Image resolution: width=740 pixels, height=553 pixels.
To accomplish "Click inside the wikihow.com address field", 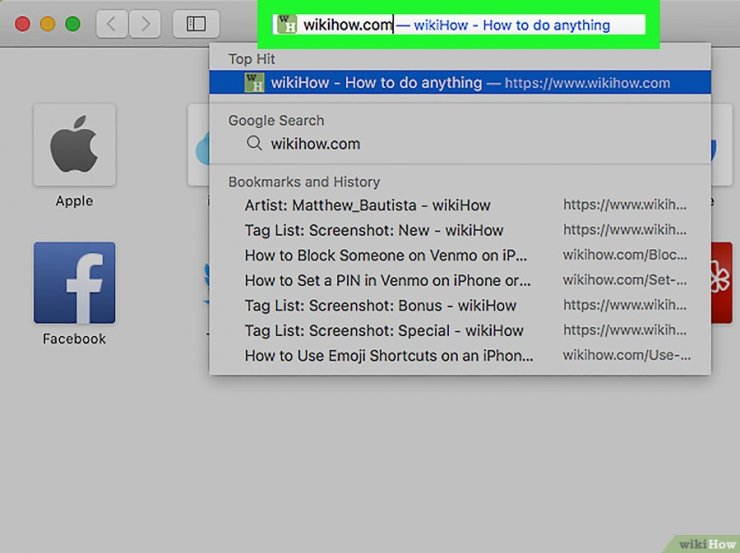I will pyautogui.click(x=459, y=25).
